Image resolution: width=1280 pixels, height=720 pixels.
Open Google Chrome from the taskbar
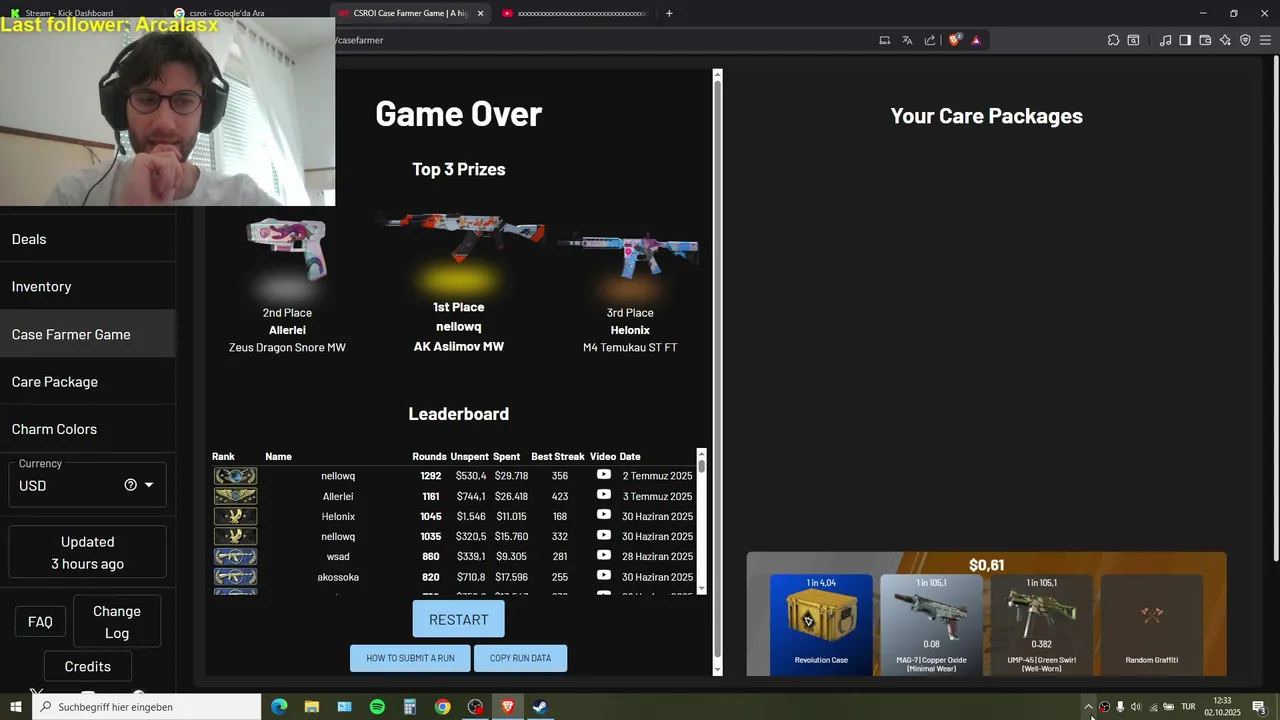pyautogui.click(x=442, y=707)
